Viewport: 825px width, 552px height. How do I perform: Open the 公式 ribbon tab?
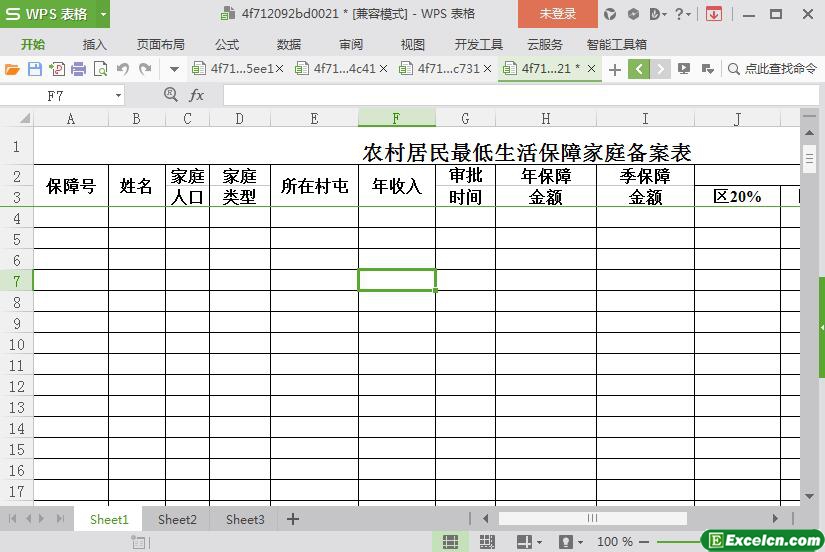click(x=227, y=45)
